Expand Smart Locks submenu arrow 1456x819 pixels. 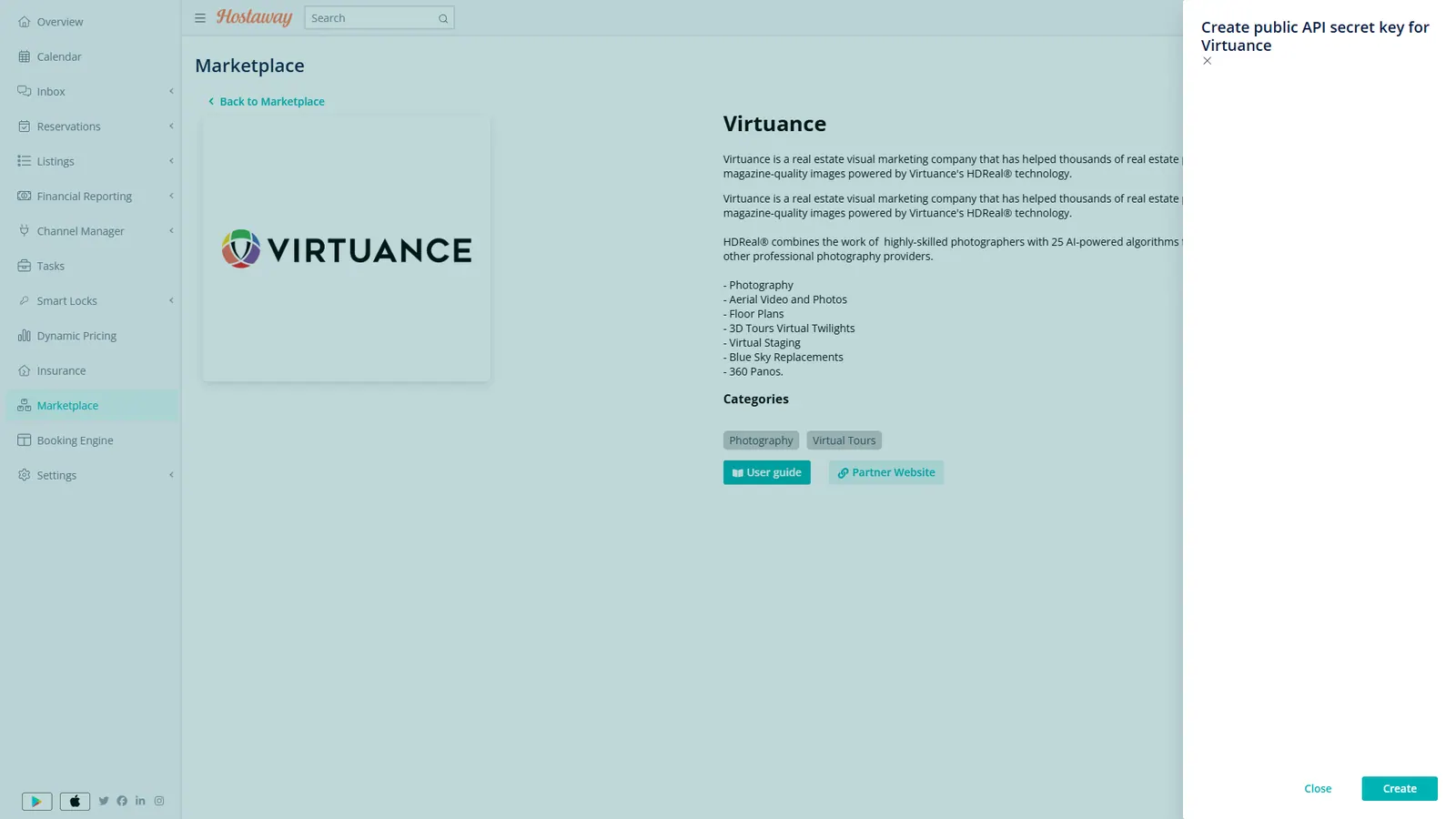click(171, 300)
